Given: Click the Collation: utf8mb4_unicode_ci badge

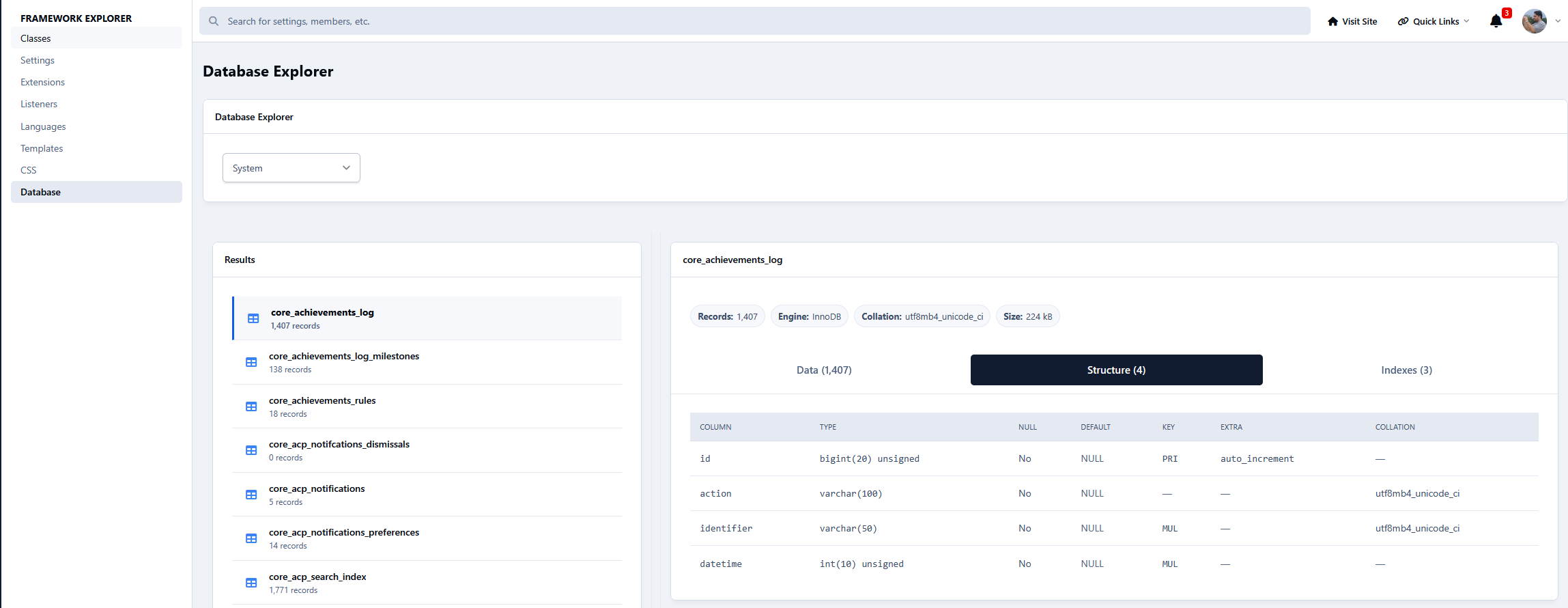Looking at the screenshot, I should (922, 316).
